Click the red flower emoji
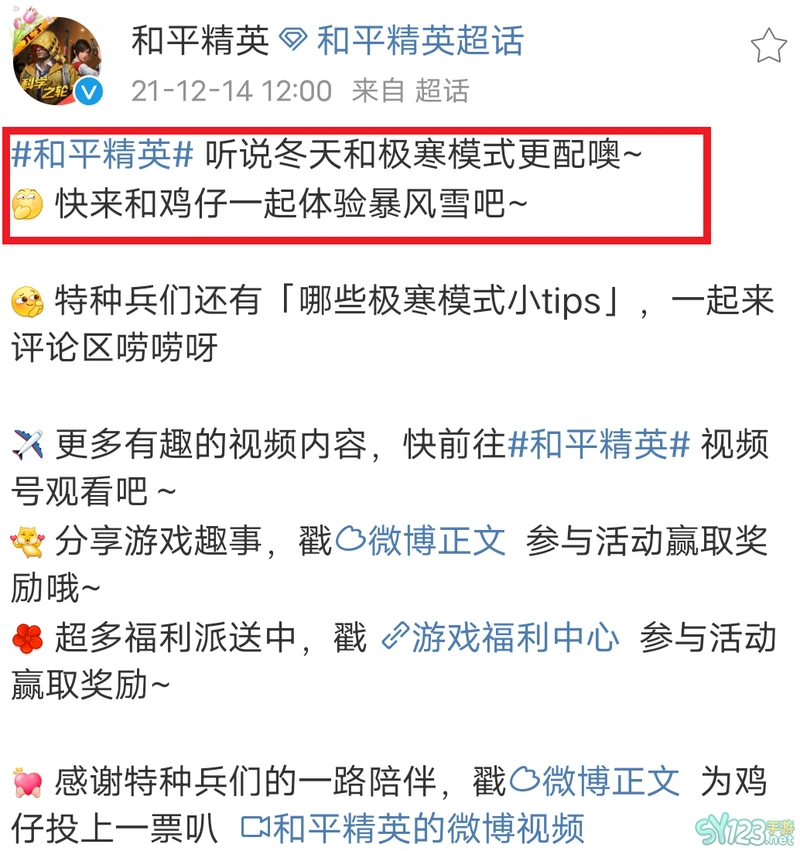This screenshot has height=851, width=800. coord(27,638)
